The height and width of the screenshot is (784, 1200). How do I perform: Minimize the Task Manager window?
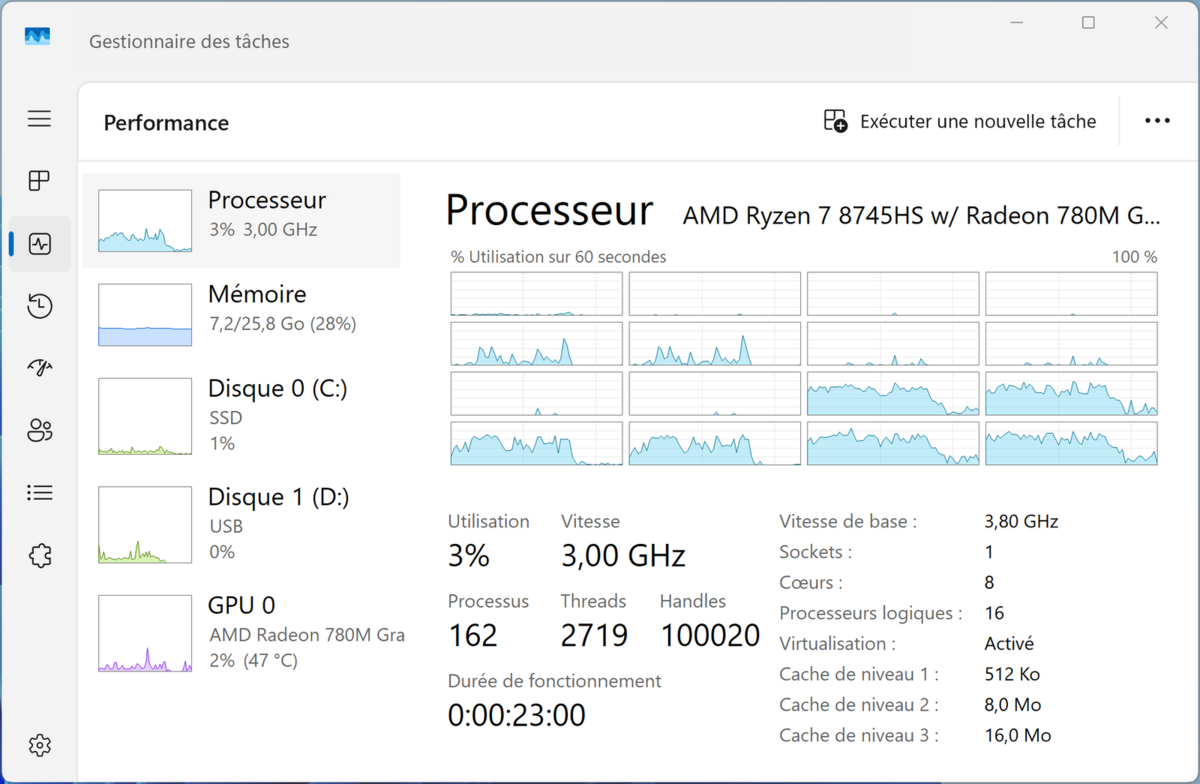[x=1016, y=23]
